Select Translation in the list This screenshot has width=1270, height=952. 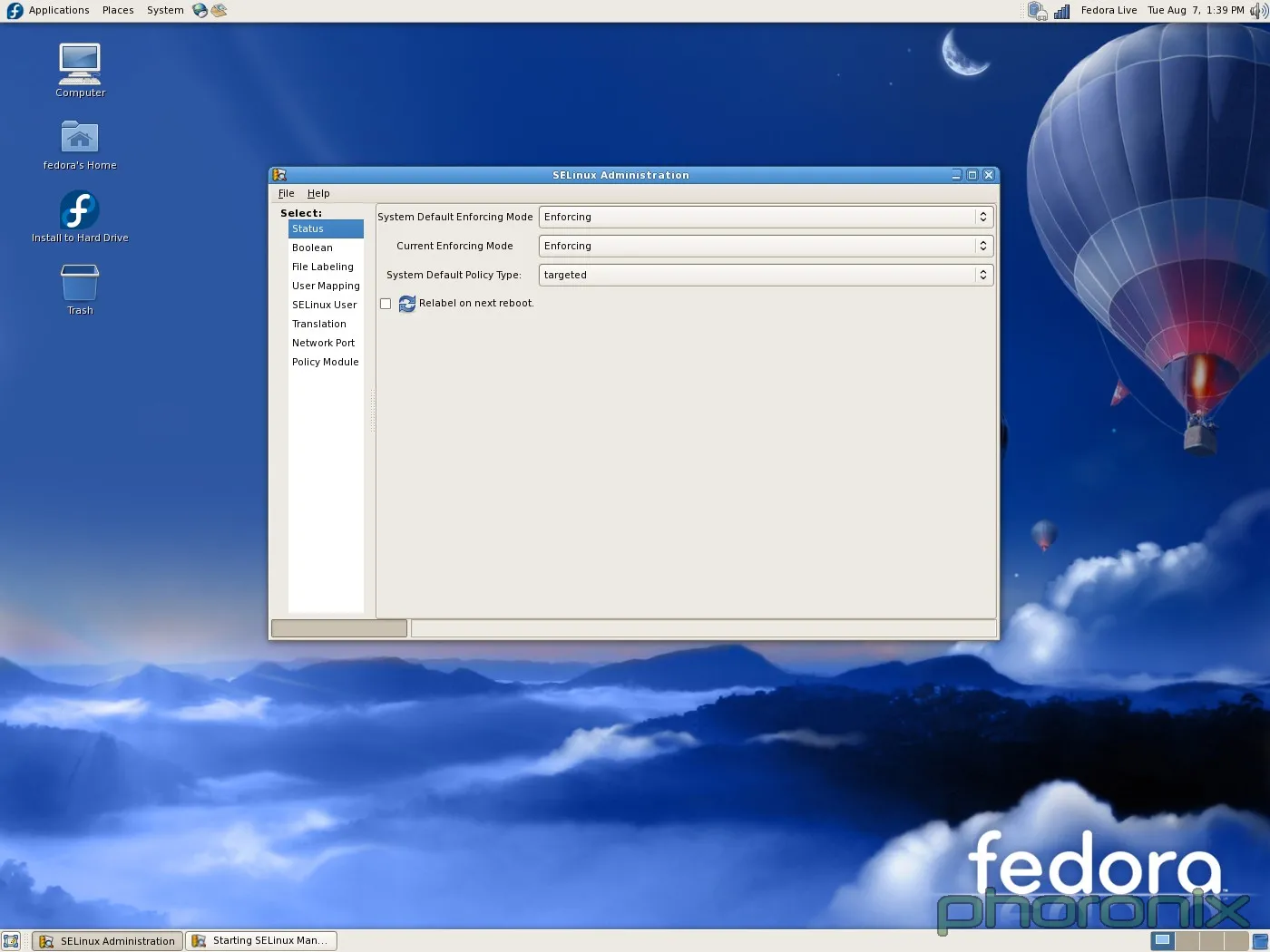(x=326, y=324)
